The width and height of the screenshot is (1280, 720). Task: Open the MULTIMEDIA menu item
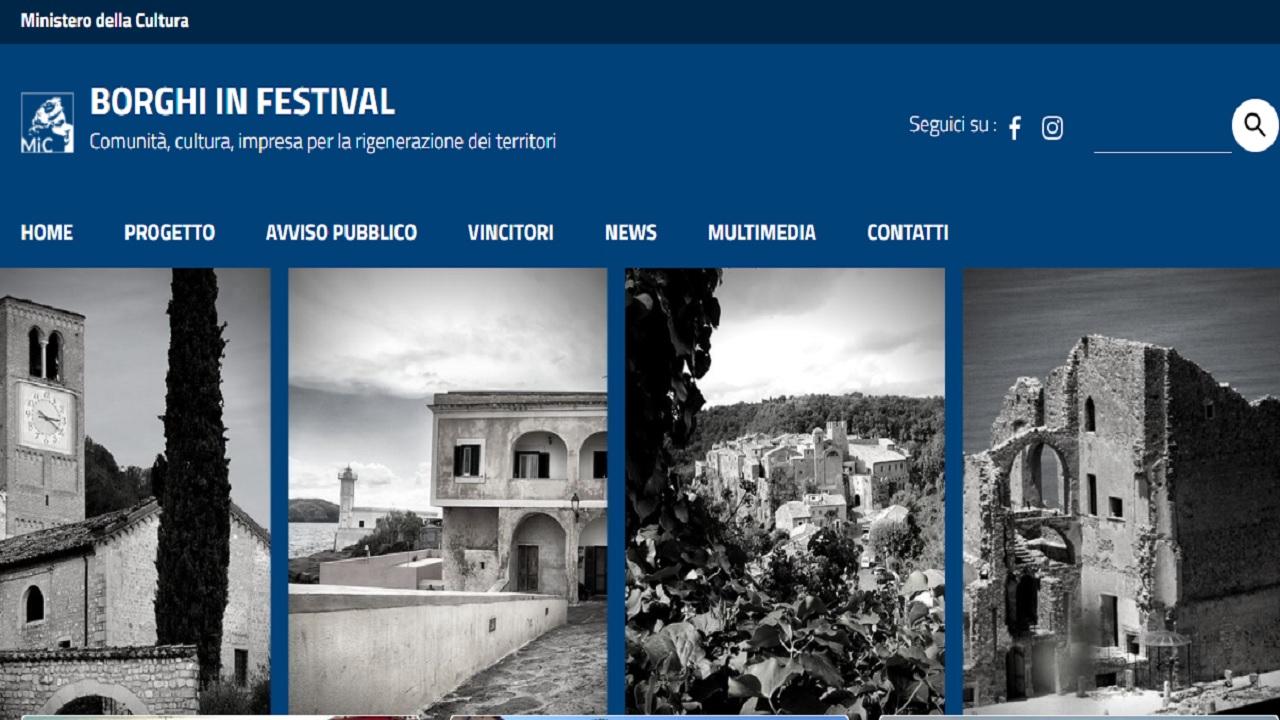tap(762, 233)
